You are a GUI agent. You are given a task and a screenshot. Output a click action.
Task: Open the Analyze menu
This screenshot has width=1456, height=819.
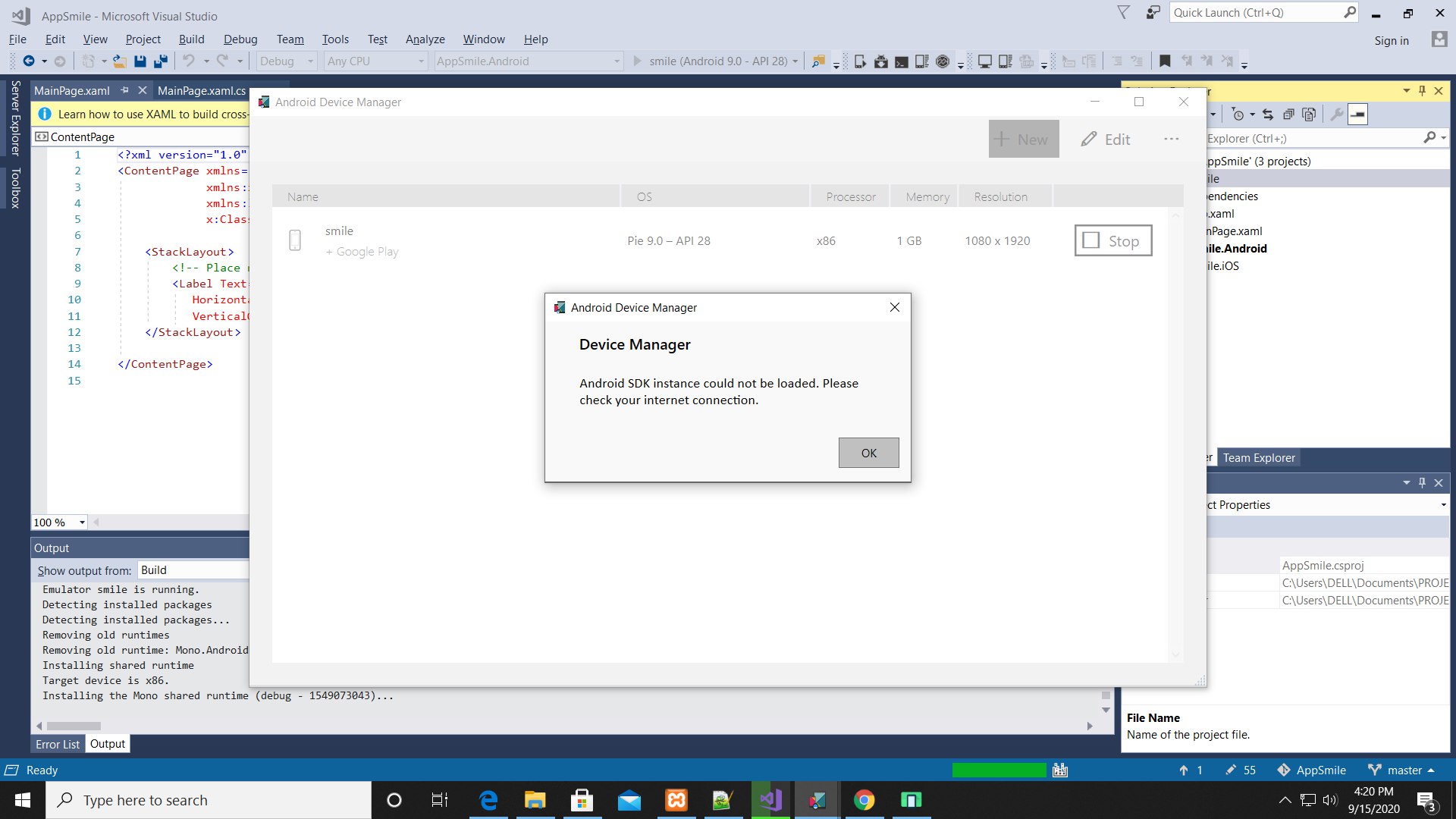[425, 39]
